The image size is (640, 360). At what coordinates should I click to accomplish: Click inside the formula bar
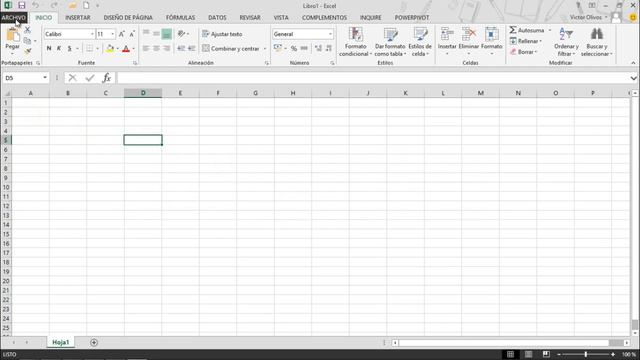click(x=372, y=78)
